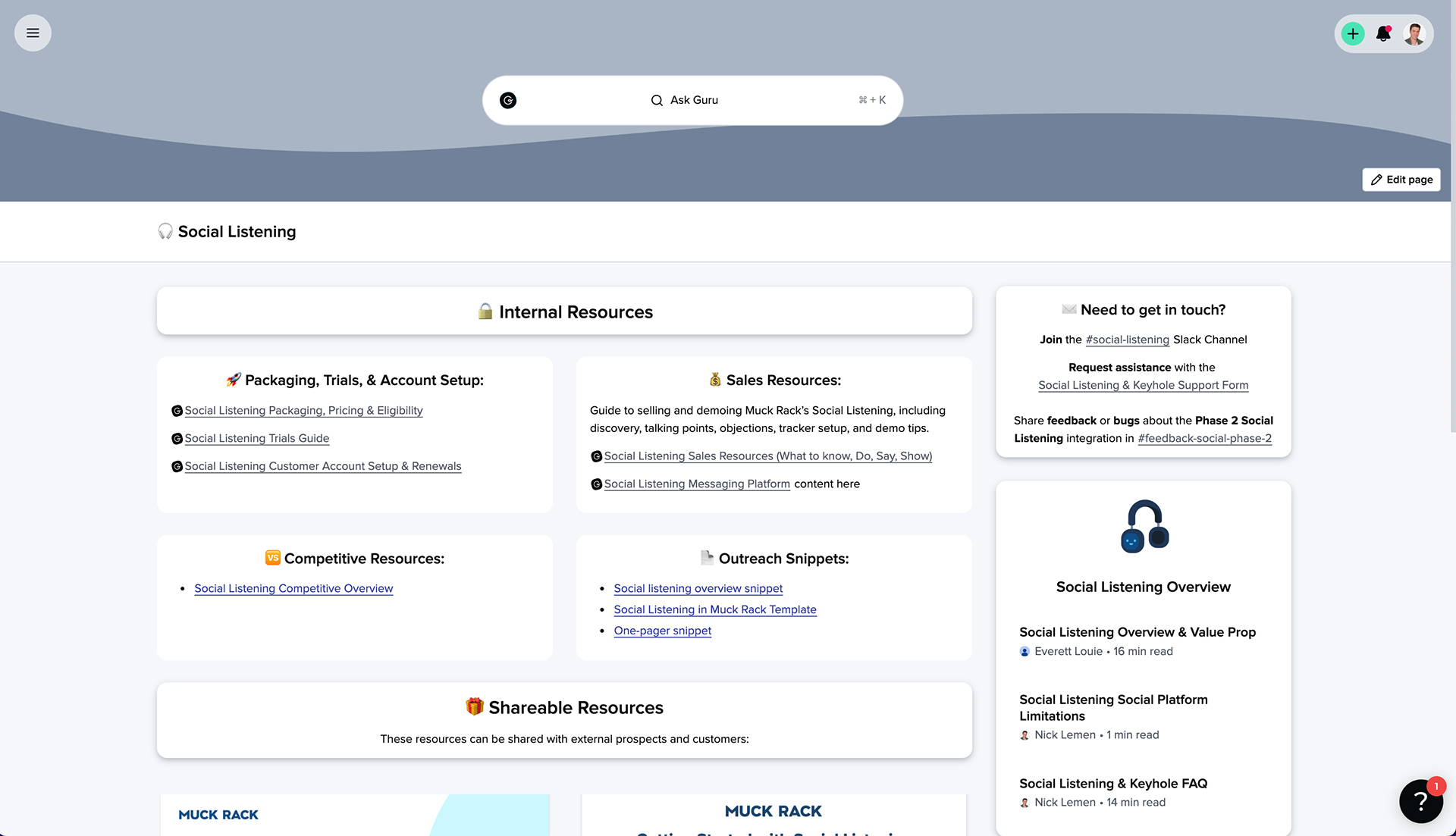Open Social Listening Competitive Overview

click(x=293, y=588)
